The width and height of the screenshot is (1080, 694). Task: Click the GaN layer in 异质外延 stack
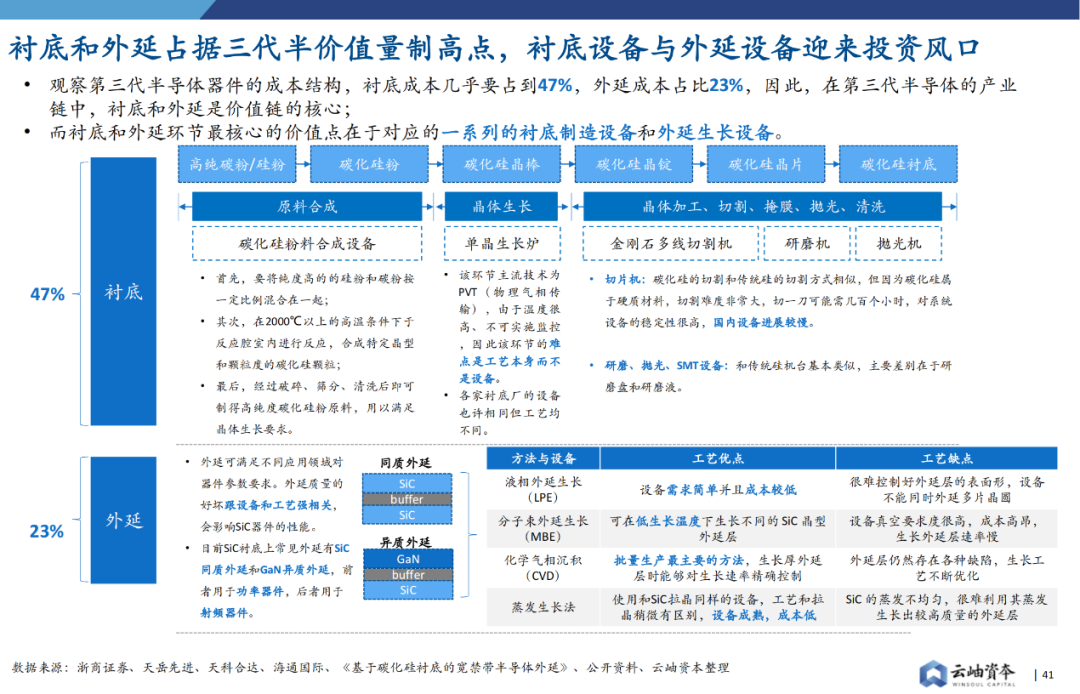tap(408, 558)
